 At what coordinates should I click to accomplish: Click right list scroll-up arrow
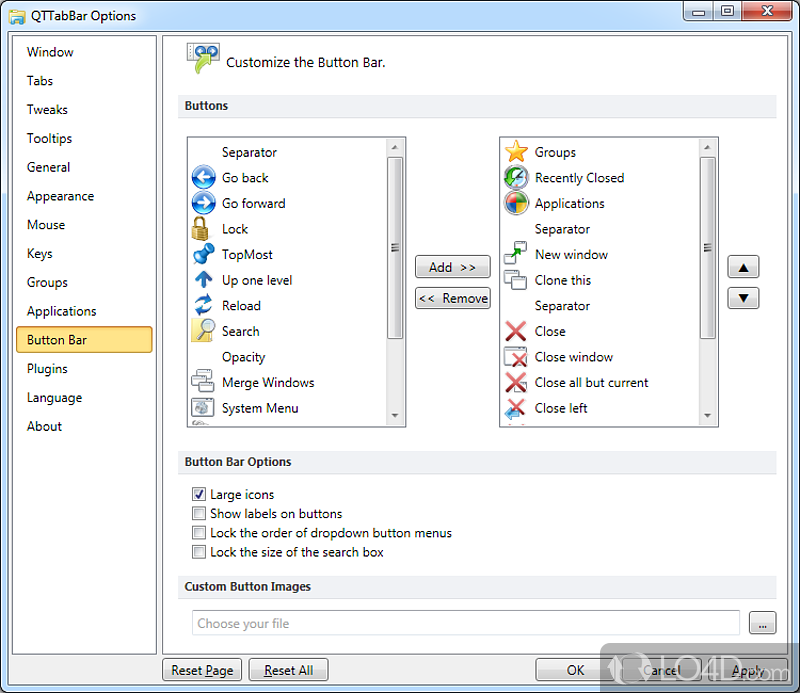707,147
